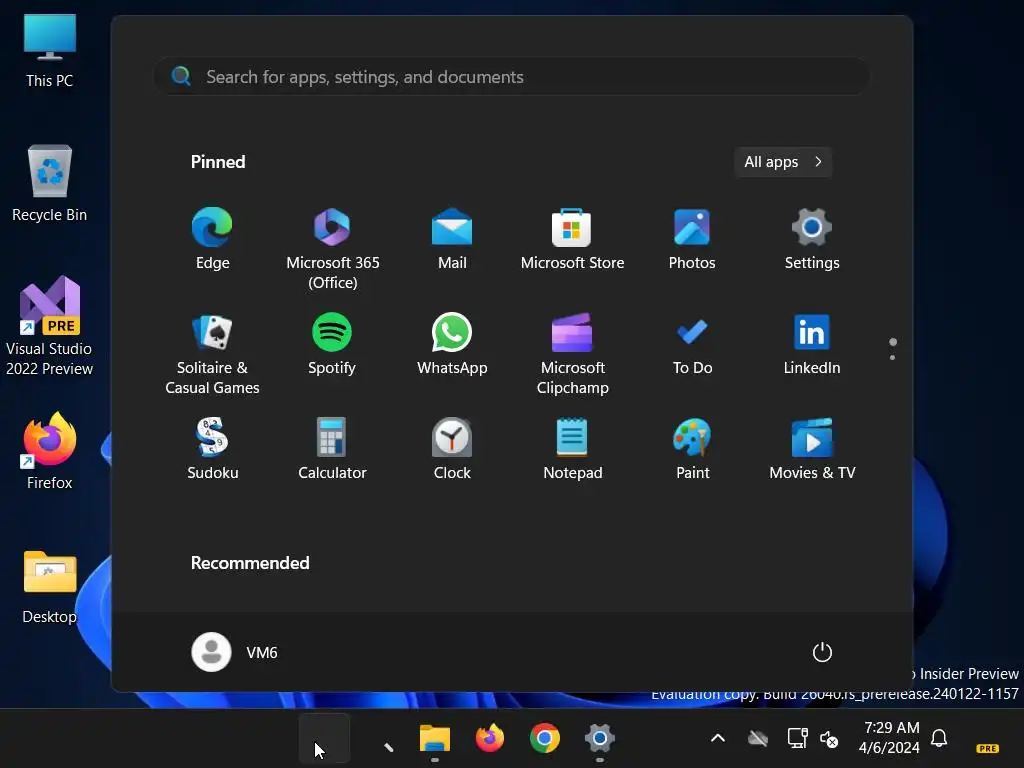Go to next pinned apps page dot
The width and height of the screenshot is (1024, 768).
tap(892, 357)
